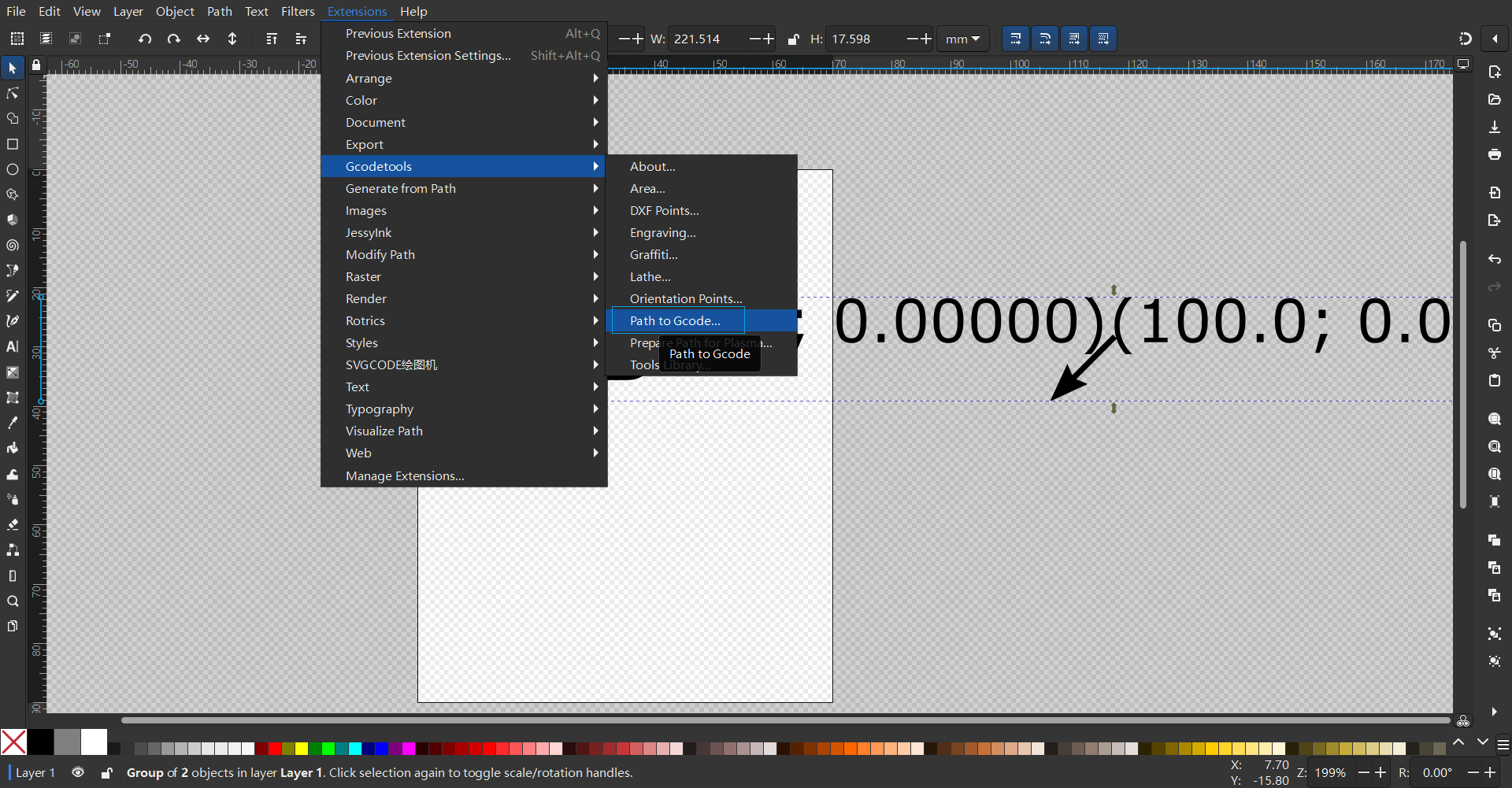
Task: Open the Help menu
Action: 413,11
